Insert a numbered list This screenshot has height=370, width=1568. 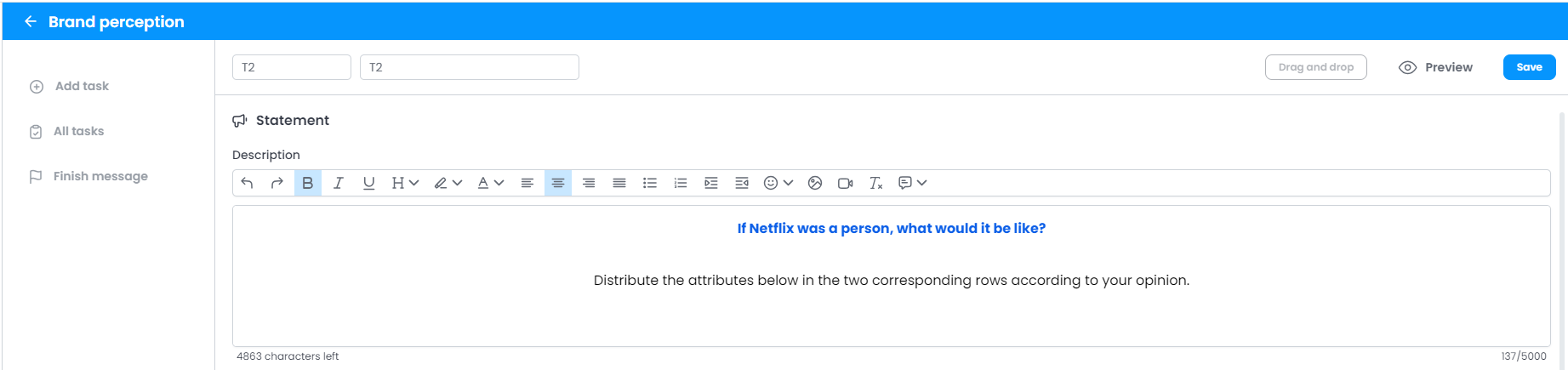pyautogui.click(x=681, y=183)
